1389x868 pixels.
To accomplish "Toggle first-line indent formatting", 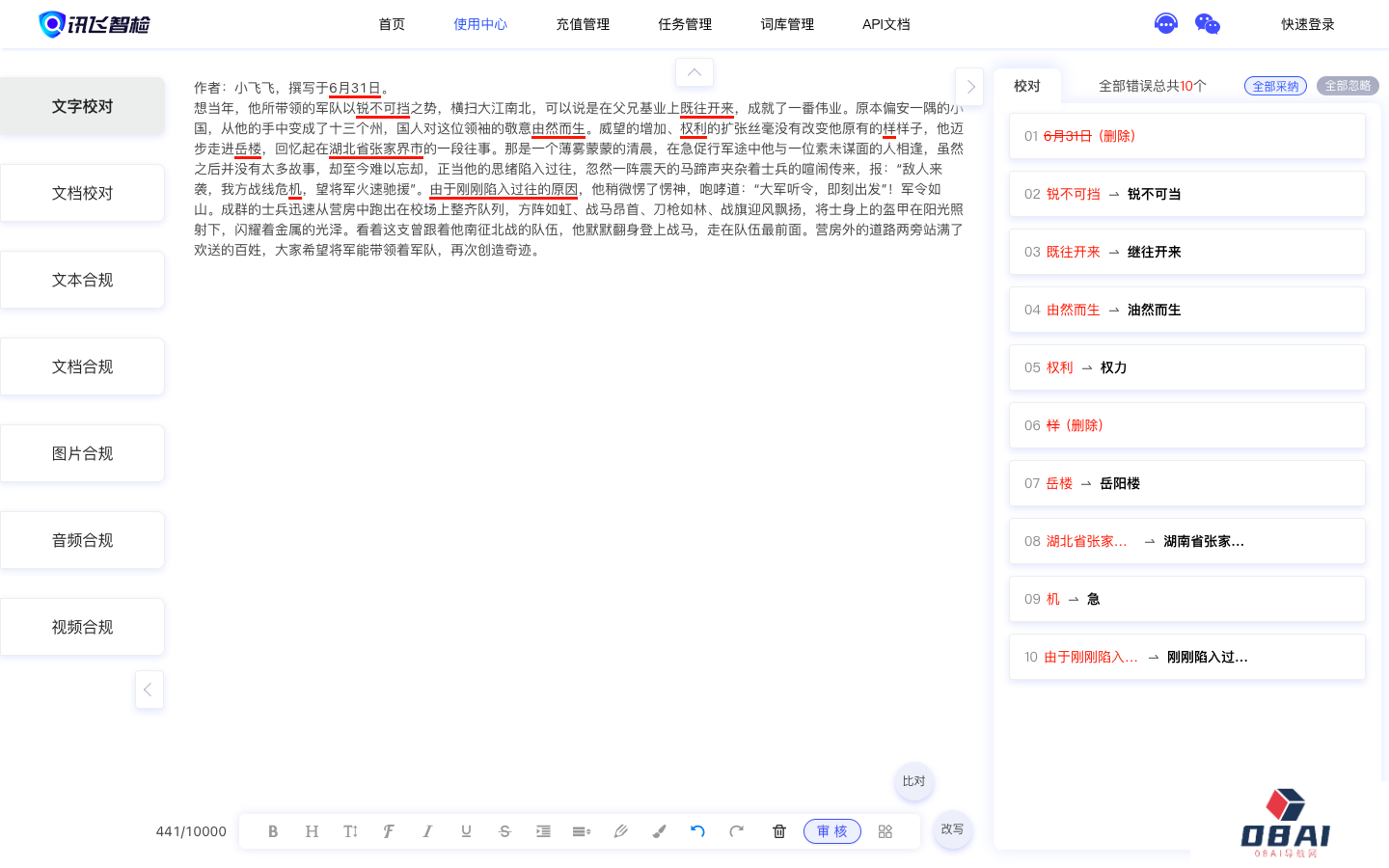I will (543, 831).
